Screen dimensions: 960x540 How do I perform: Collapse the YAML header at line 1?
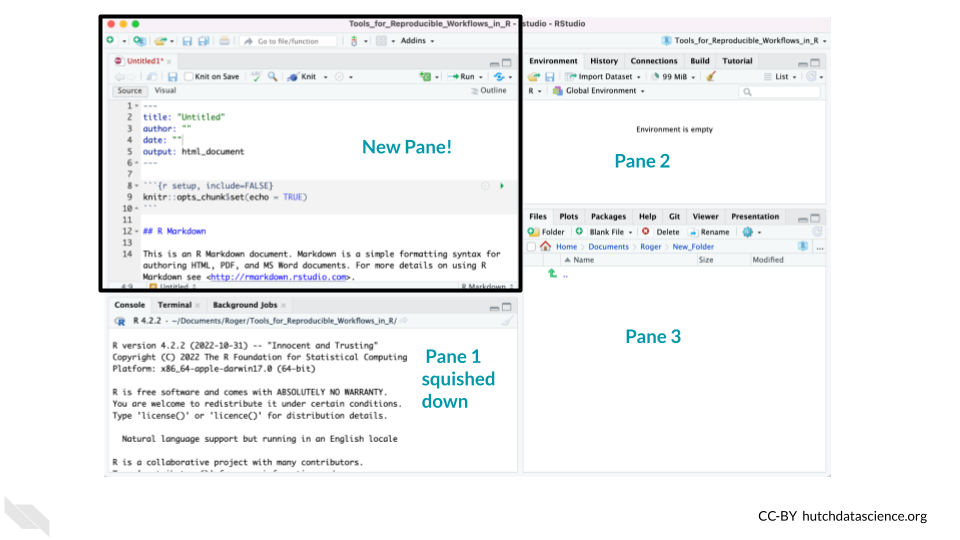[x=137, y=106]
